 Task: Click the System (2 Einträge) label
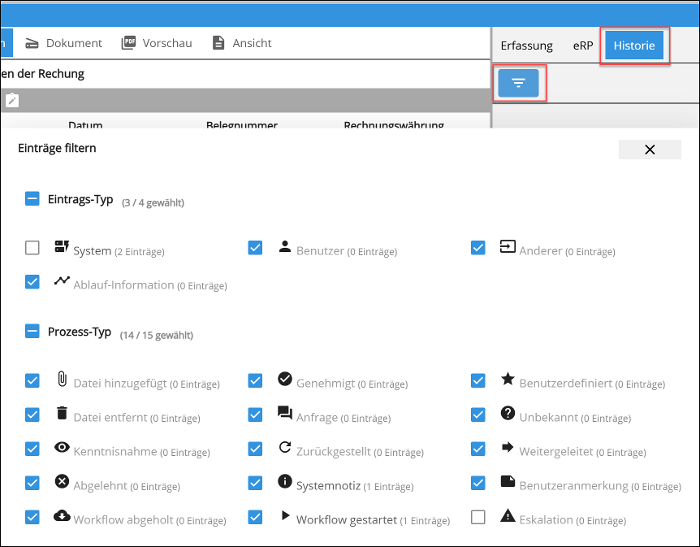[119, 251]
